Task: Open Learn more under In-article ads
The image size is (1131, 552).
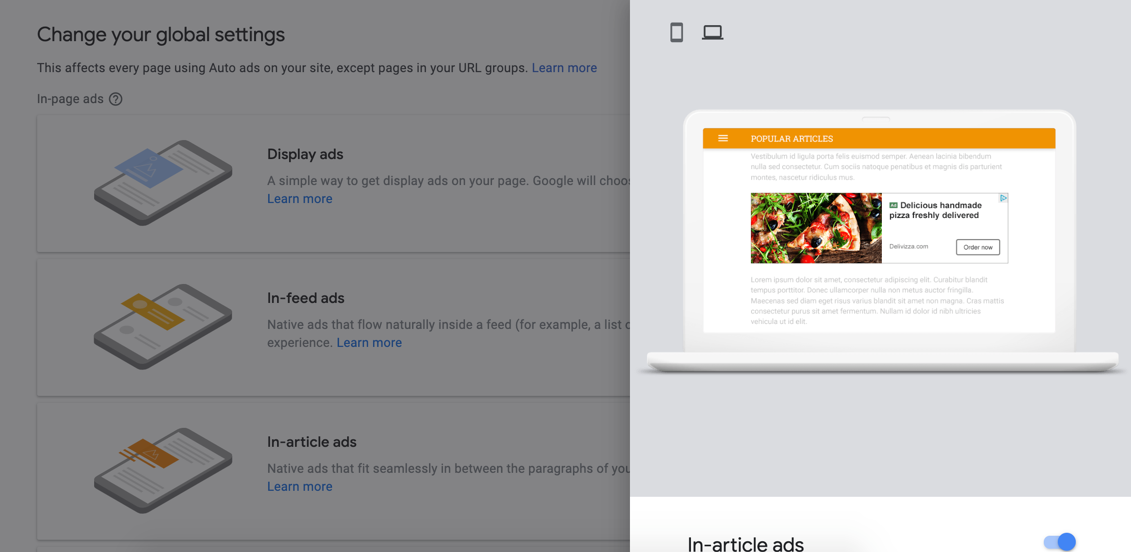Action: coord(299,487)
